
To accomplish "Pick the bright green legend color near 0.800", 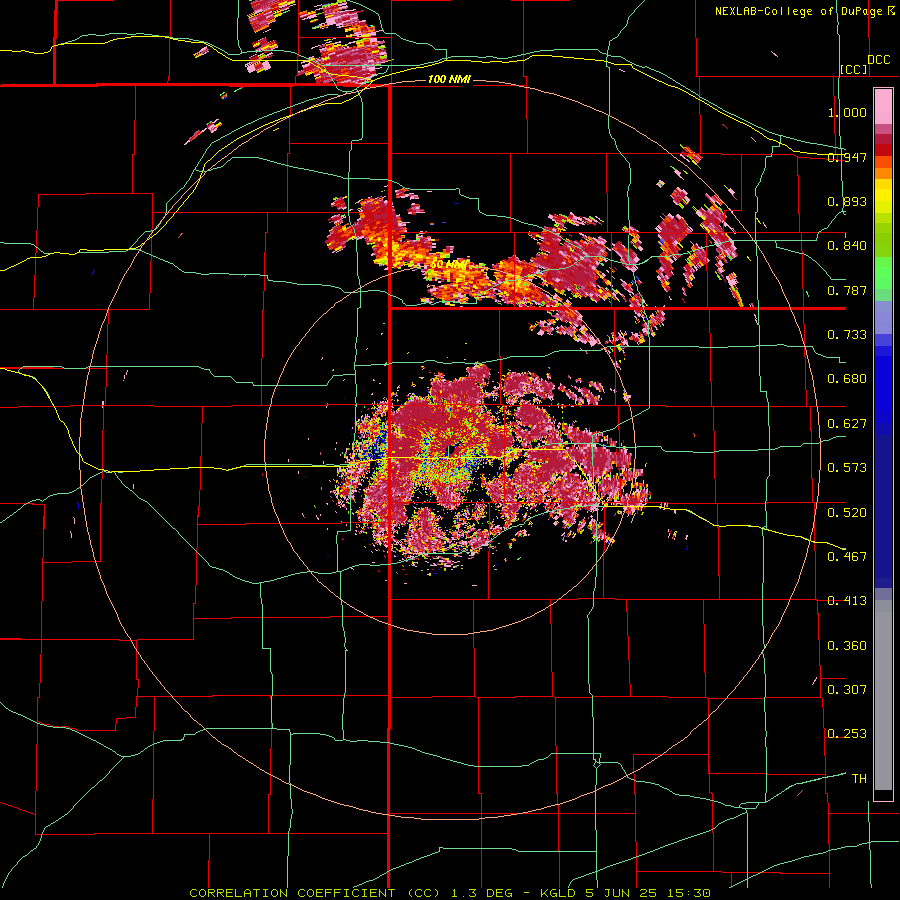I will point(883,273).
